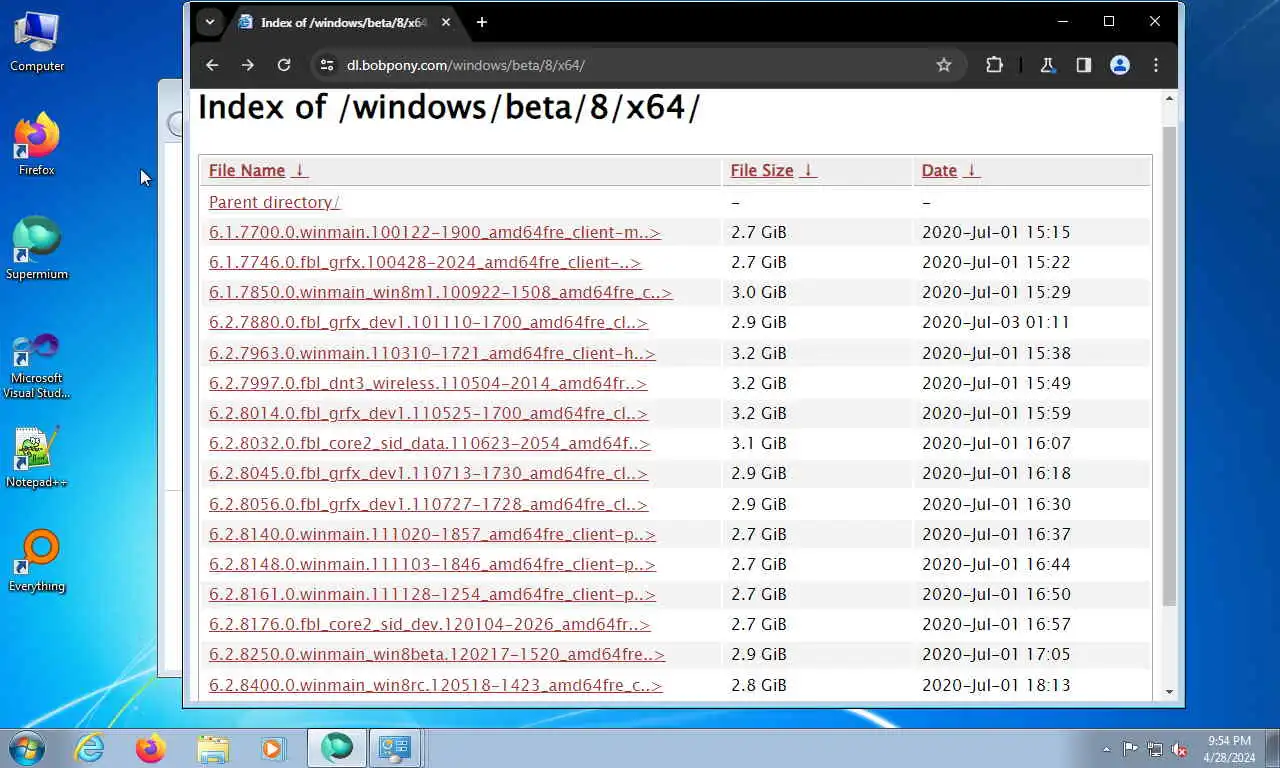This screenshot has height=768, width=1280.
Task: Sort descending by File Size arrow
Action: (x=808, y=170)
